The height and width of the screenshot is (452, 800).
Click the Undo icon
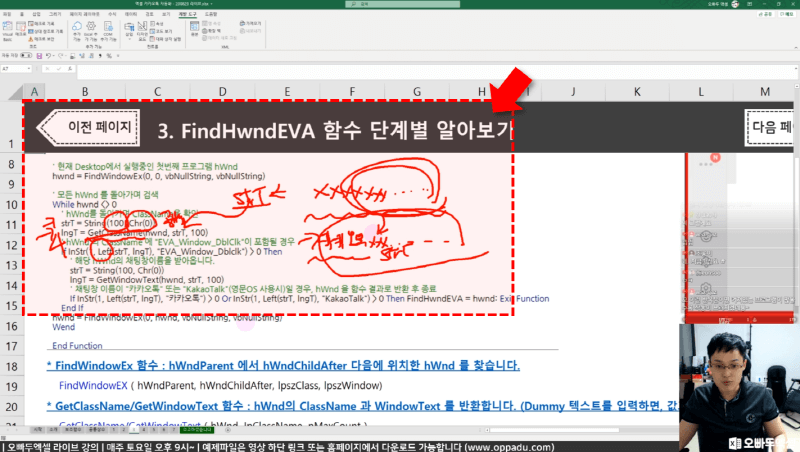[x=48, y=55]
